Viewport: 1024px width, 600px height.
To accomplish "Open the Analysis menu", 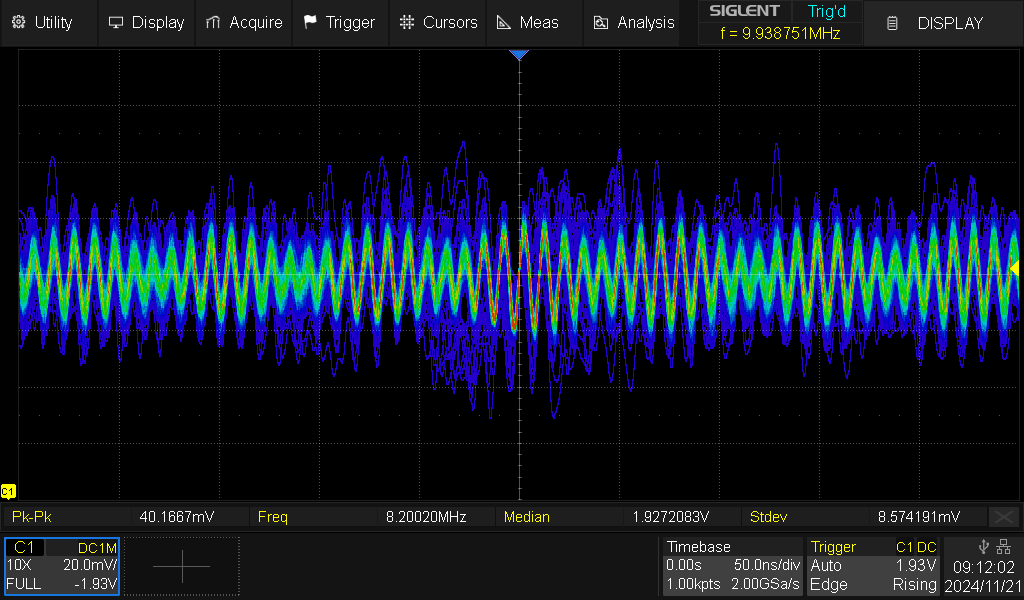I will pos(634,22).
